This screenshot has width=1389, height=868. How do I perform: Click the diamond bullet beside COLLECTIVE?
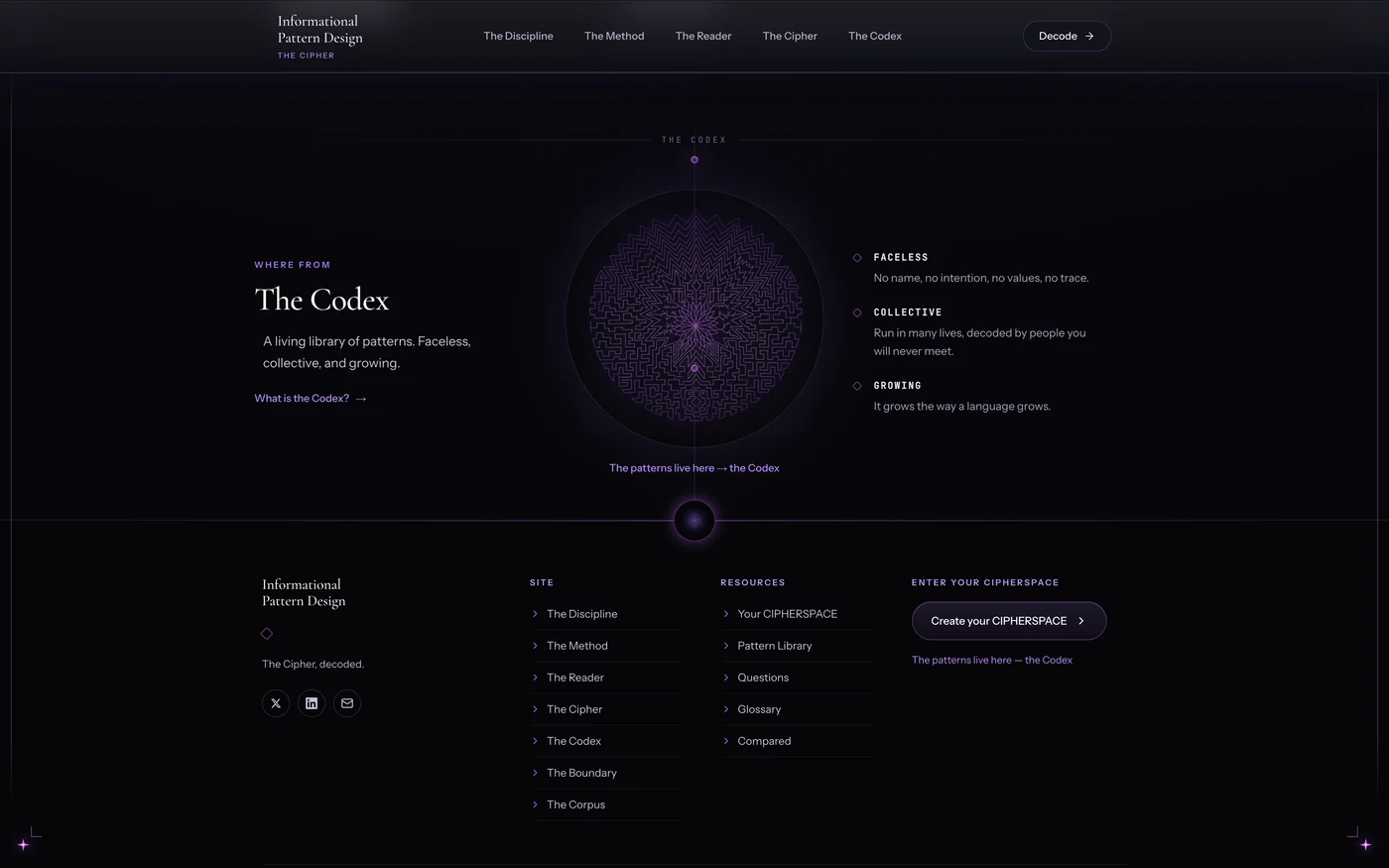pos(857,312)
